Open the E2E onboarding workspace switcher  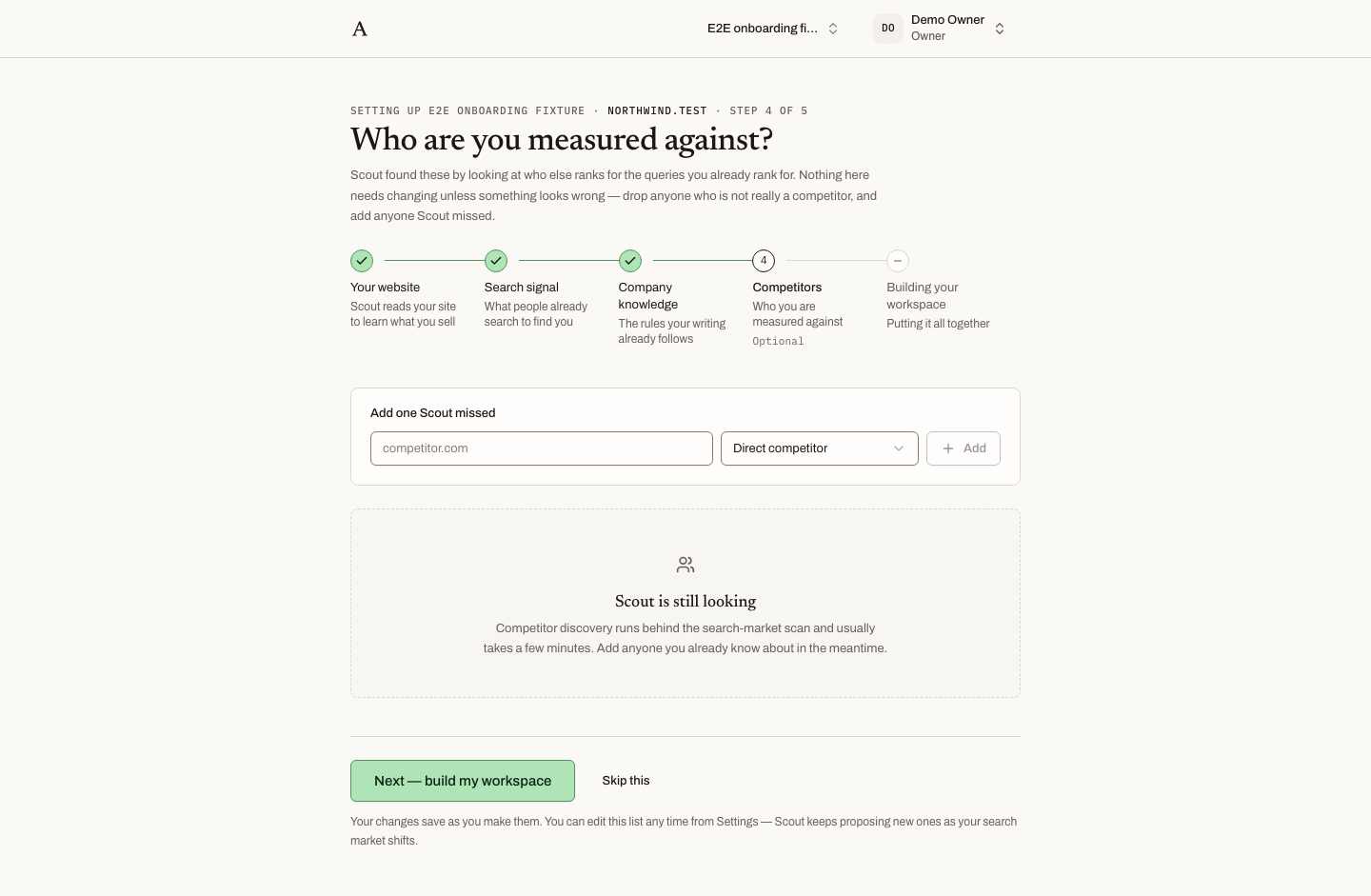tap(773, 29)
